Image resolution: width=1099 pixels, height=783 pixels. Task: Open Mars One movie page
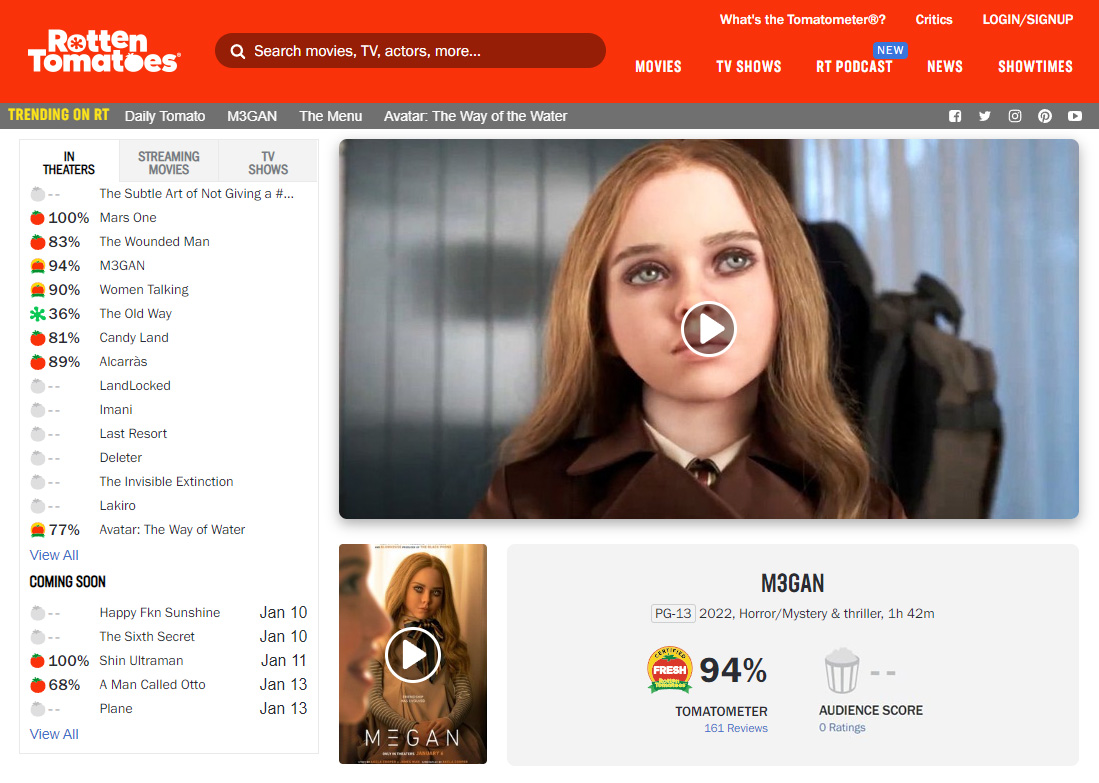tap(128, 218)
